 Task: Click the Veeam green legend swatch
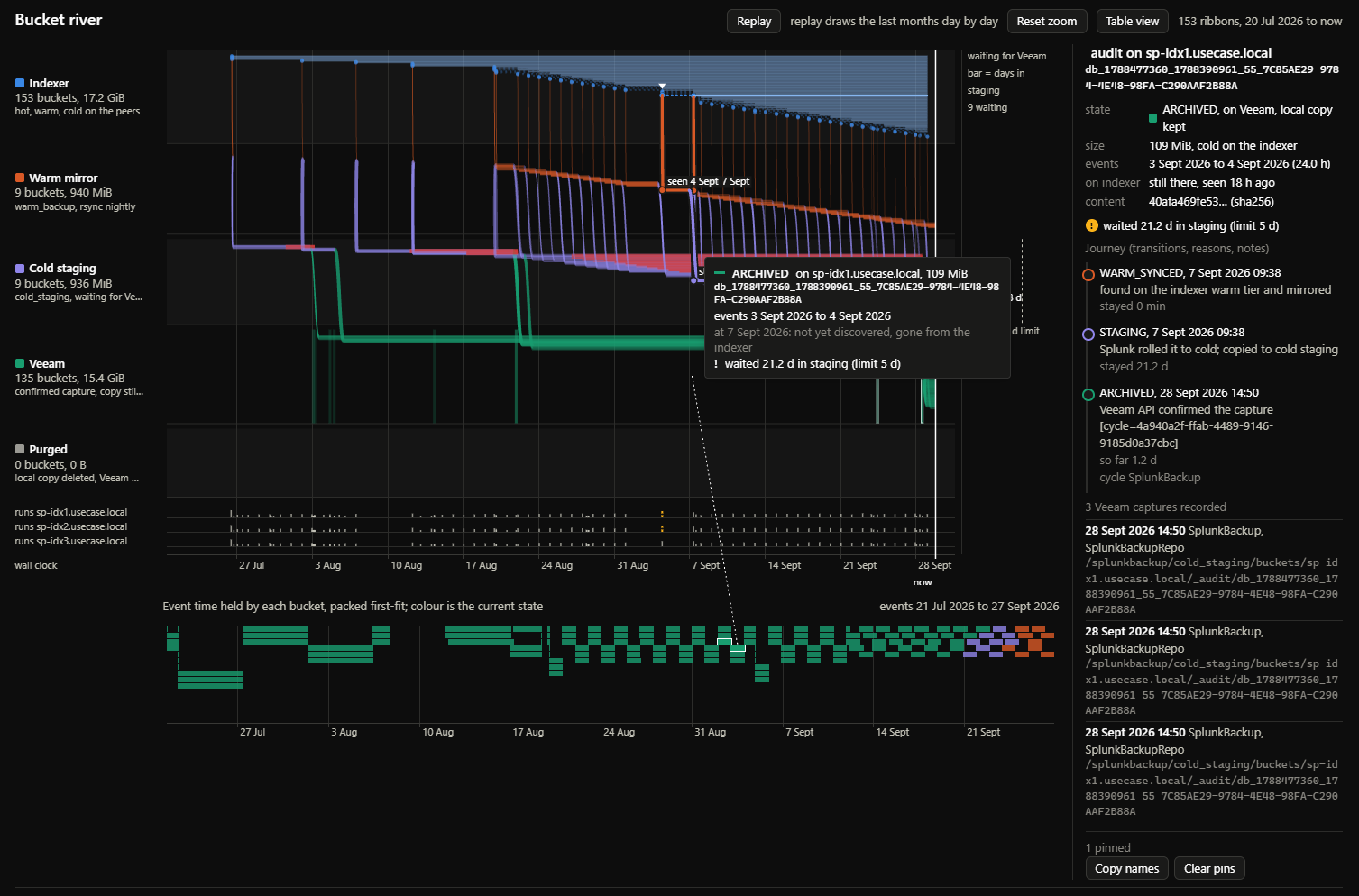(x=20, y=363)
